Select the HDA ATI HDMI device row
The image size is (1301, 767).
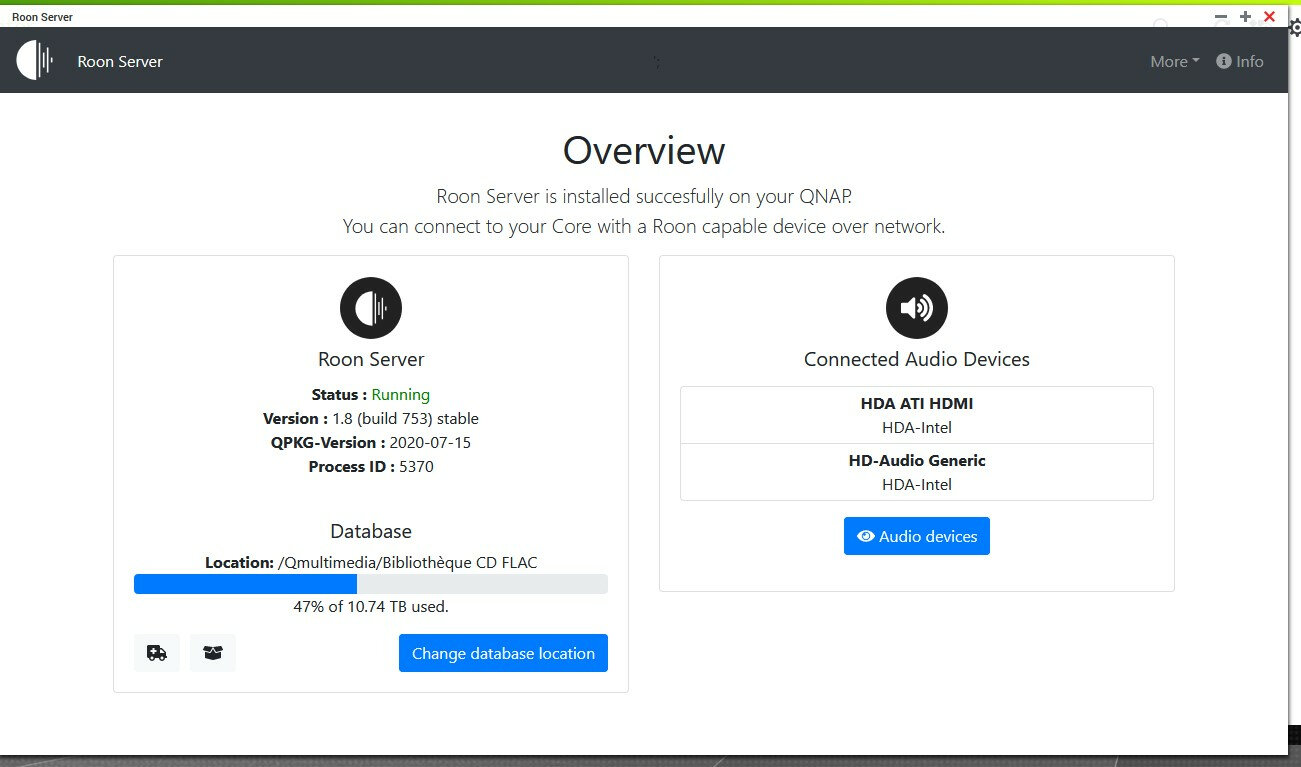pyautogui.click(x=917, y=415)
